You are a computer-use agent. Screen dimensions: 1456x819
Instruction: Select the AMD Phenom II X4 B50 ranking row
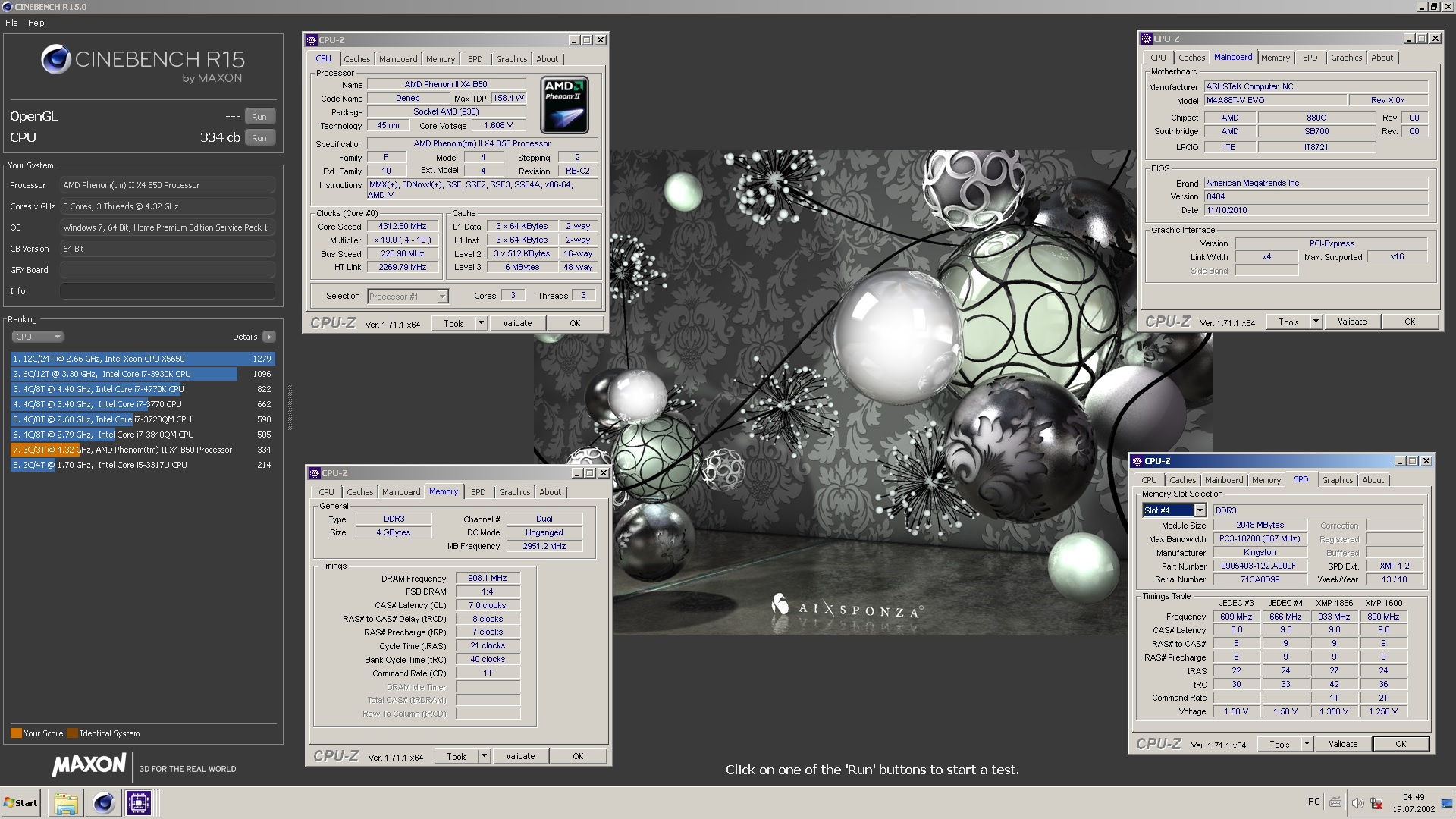(x=143, y=450)
